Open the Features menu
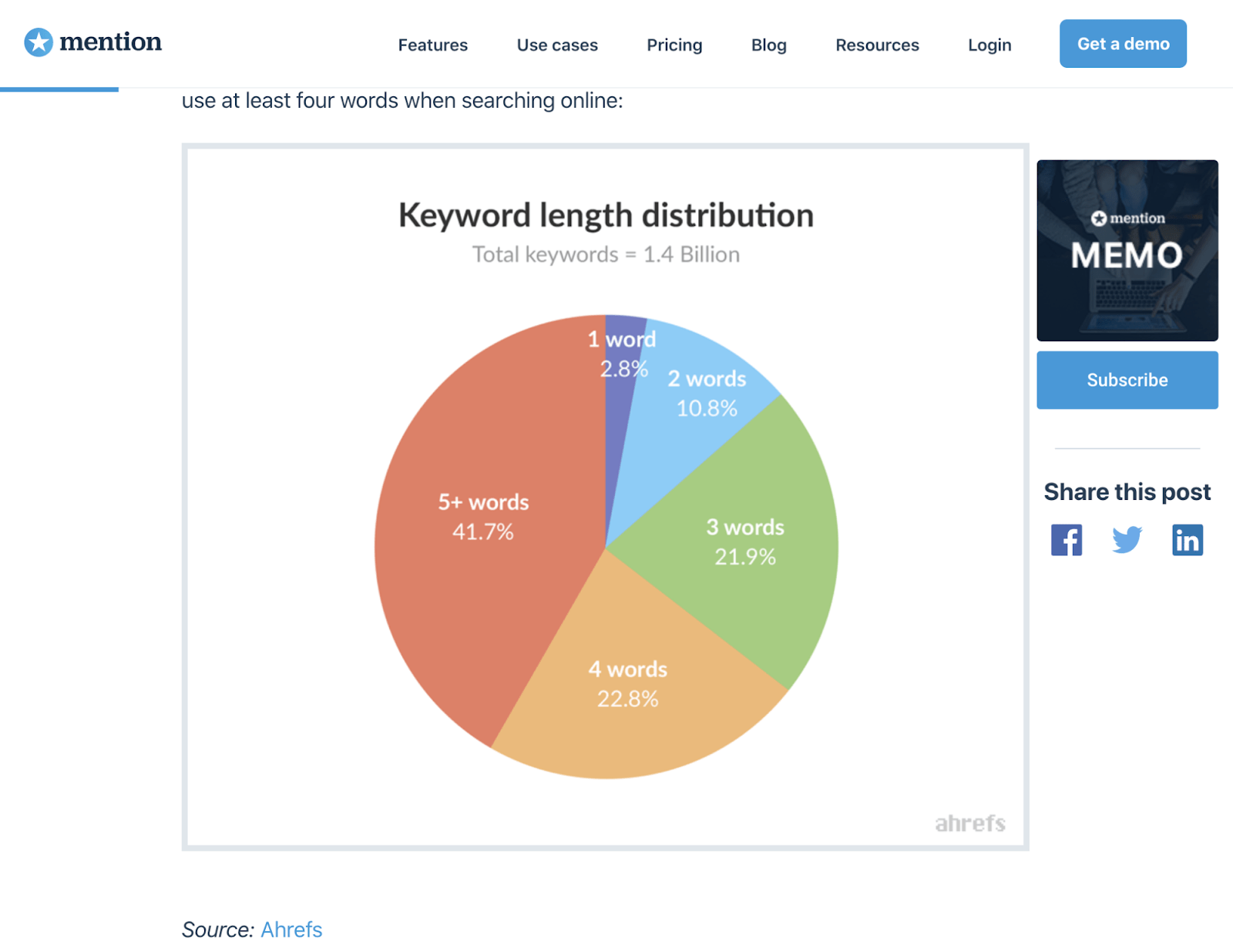 pos(432,45)
